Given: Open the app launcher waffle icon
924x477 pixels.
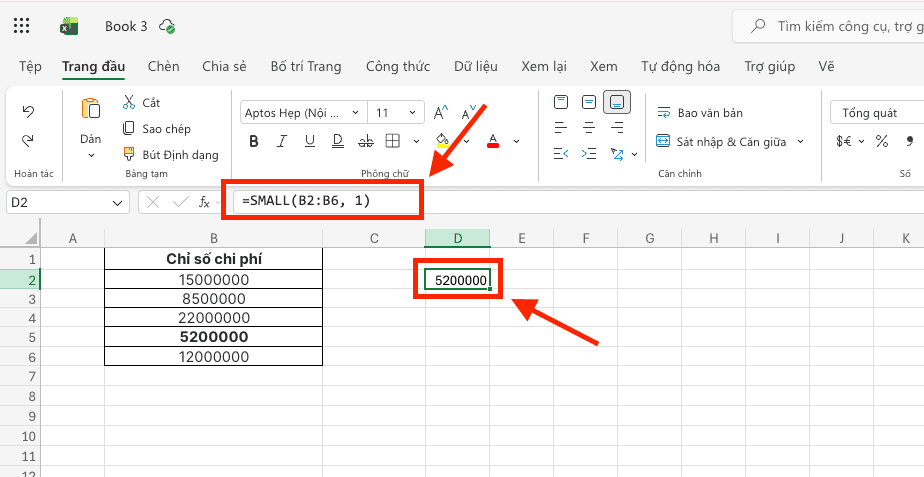Looking at the screenshot, I should point(22,26).
